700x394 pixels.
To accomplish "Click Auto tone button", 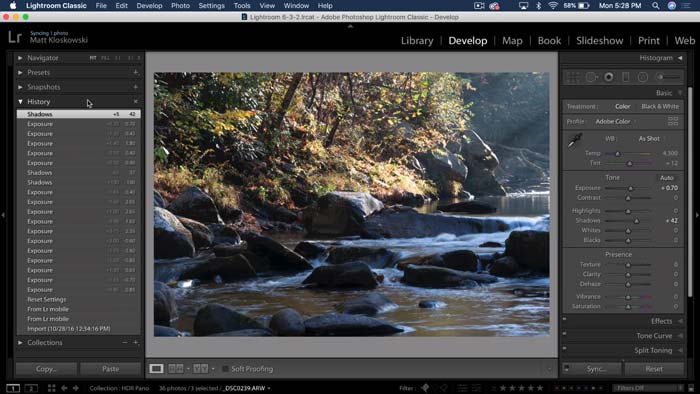I will tap(667, 178).
